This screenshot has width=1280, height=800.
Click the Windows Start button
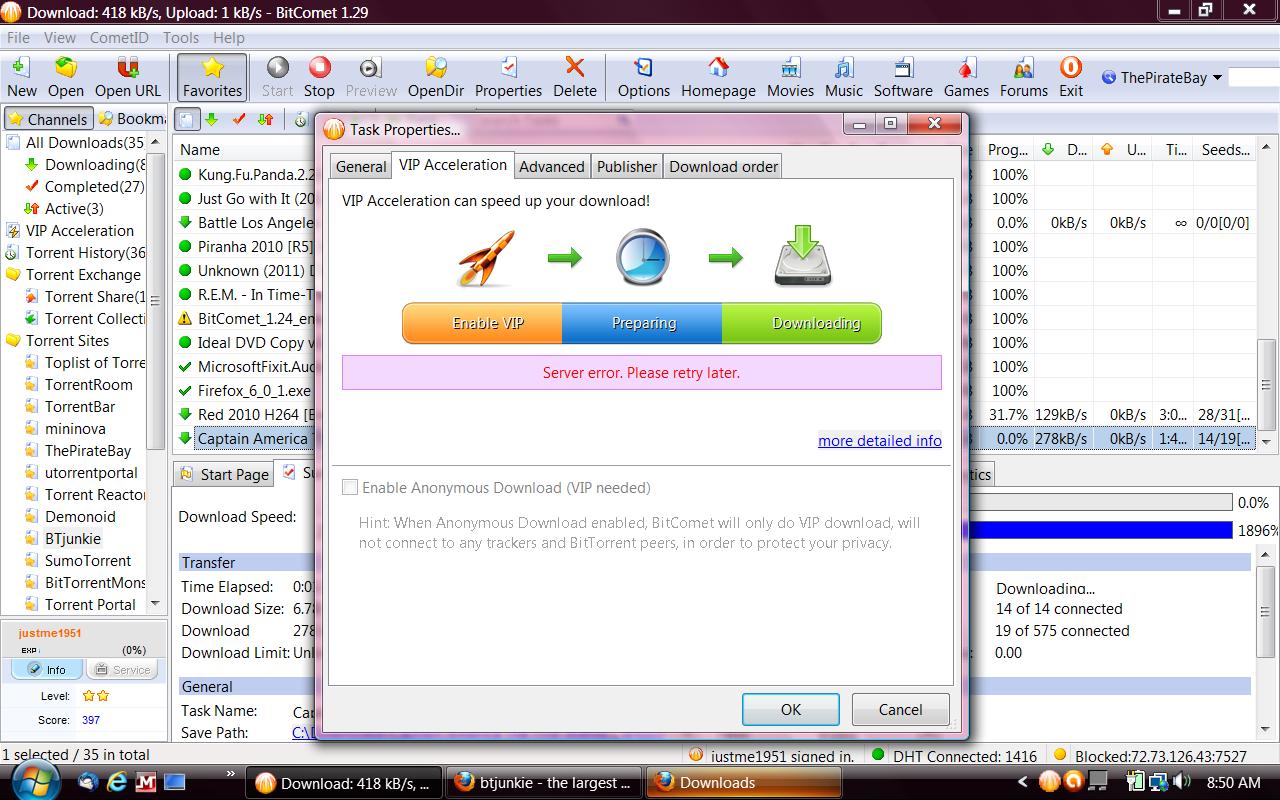[35, 780]
